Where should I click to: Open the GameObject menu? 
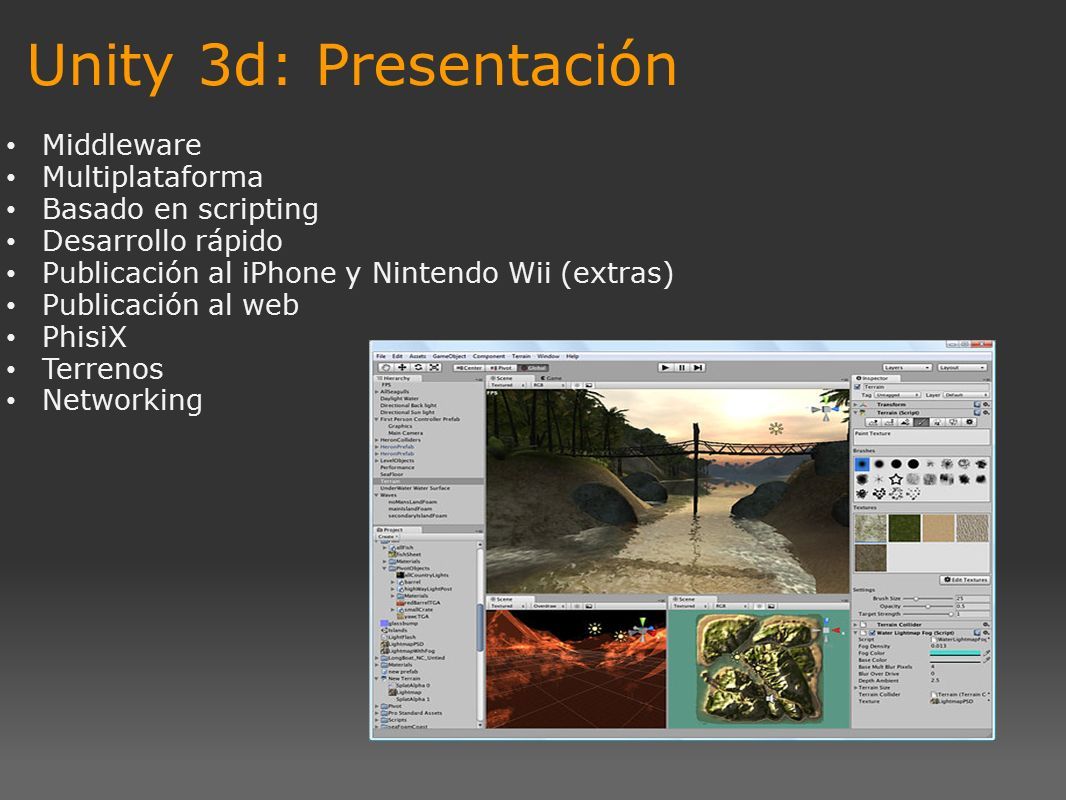pyautogui.click(x=449, y=356)
